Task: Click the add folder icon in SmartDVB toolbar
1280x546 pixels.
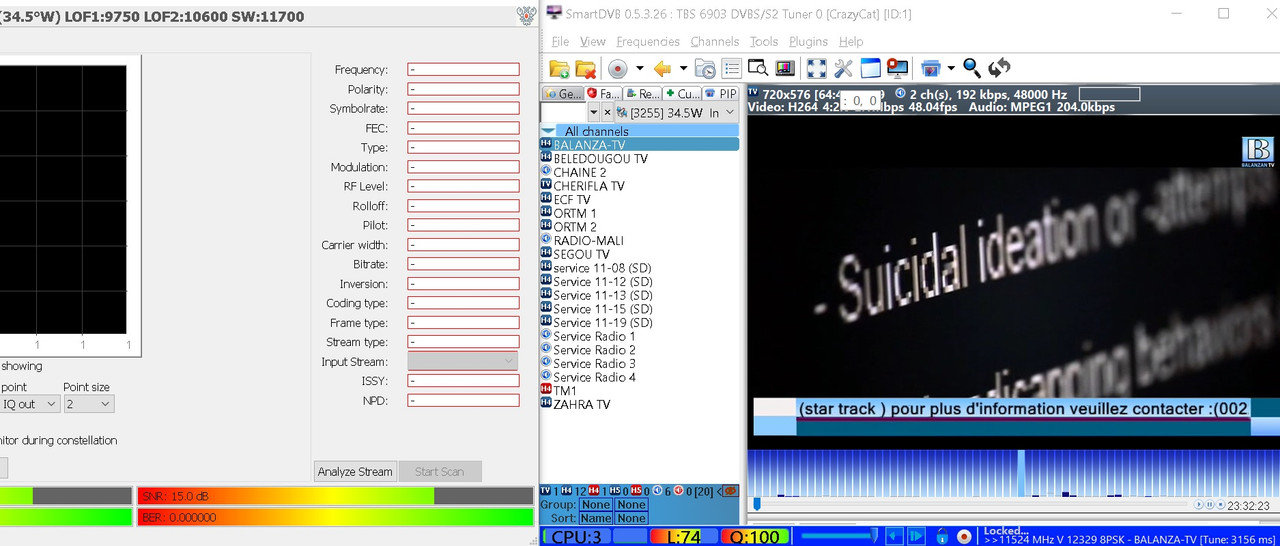Action: 559,68
